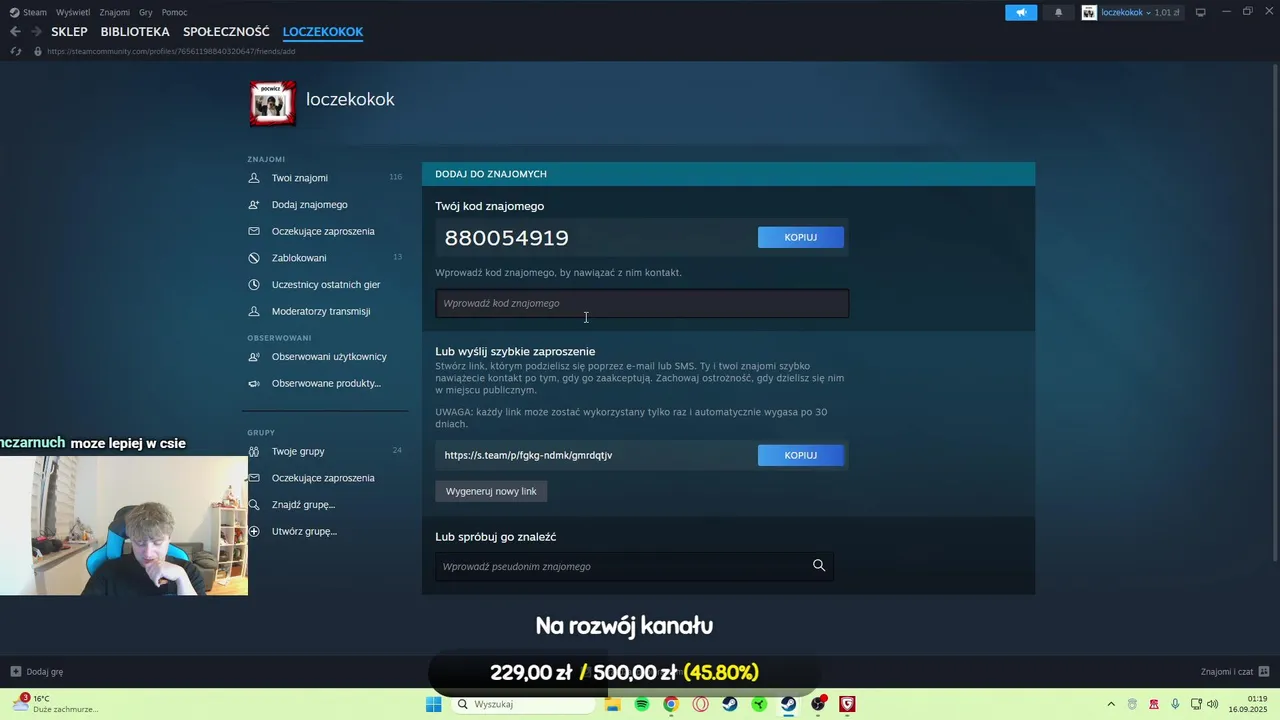Click the icon beside Moderatorzy transmisji
1280x720 pixels.
[254, 311]
